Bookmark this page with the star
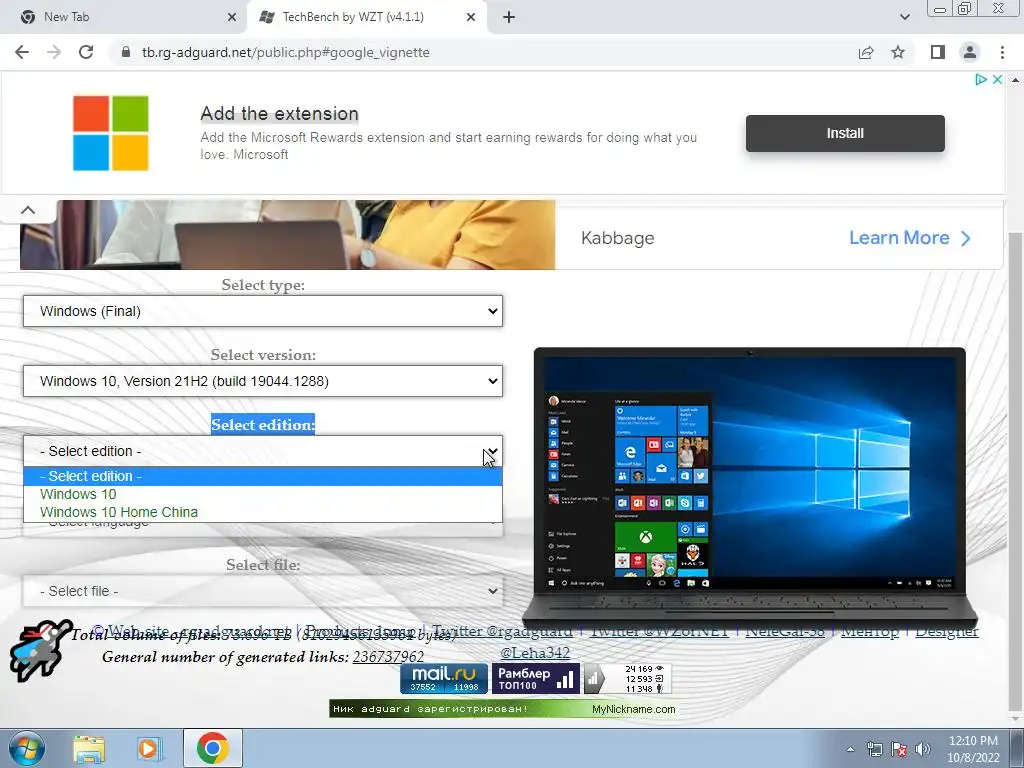Image resolution: width=1024 pixels, height=768 pixels. [x=898, y=52]
